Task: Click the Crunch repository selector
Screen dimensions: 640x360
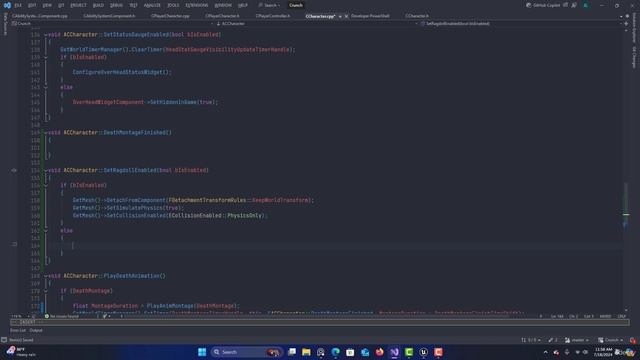Action: point(611,340)
